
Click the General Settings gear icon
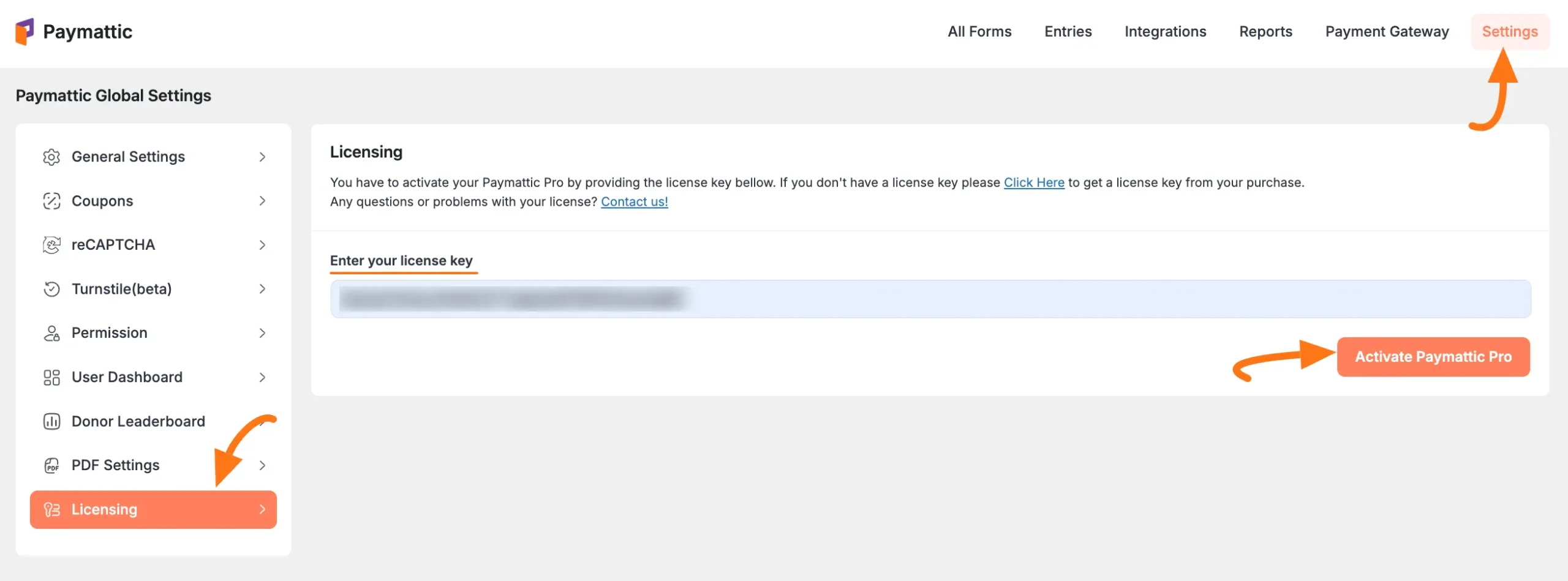[52, 157]
